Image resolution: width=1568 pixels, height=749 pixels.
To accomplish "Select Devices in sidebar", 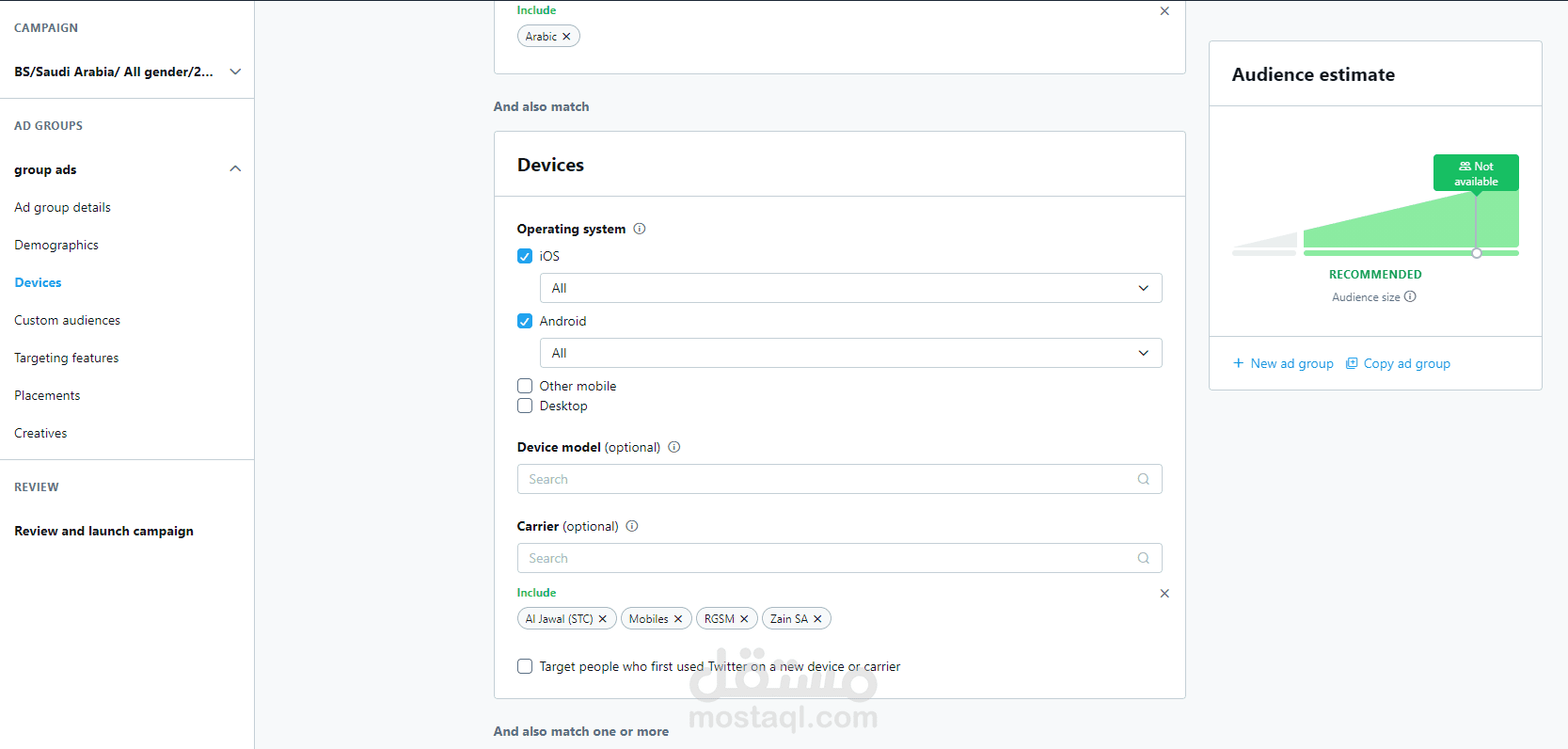I will click(38, 282).
